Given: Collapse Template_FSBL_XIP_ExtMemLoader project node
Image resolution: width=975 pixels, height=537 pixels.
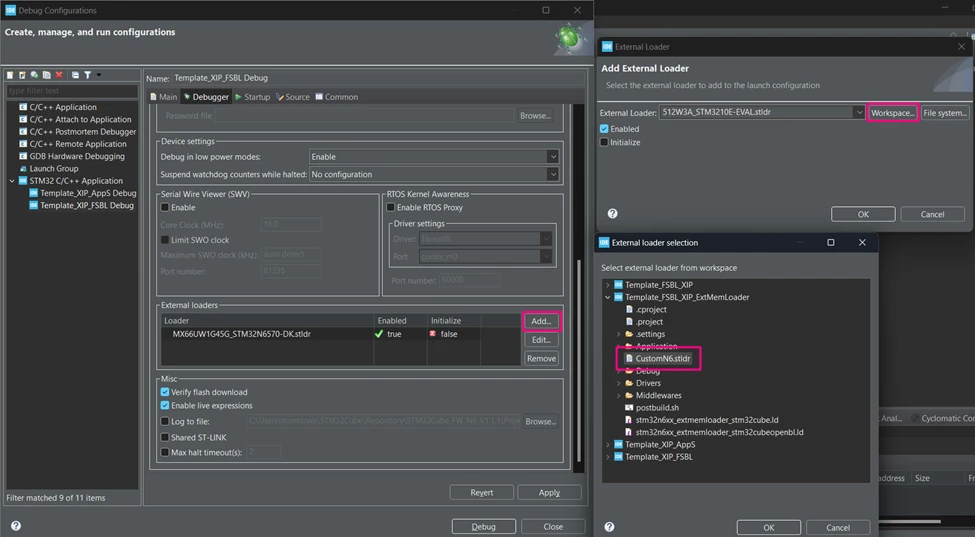Looking at the screenshot, I should pyautogui.click(x=608, y=297).
